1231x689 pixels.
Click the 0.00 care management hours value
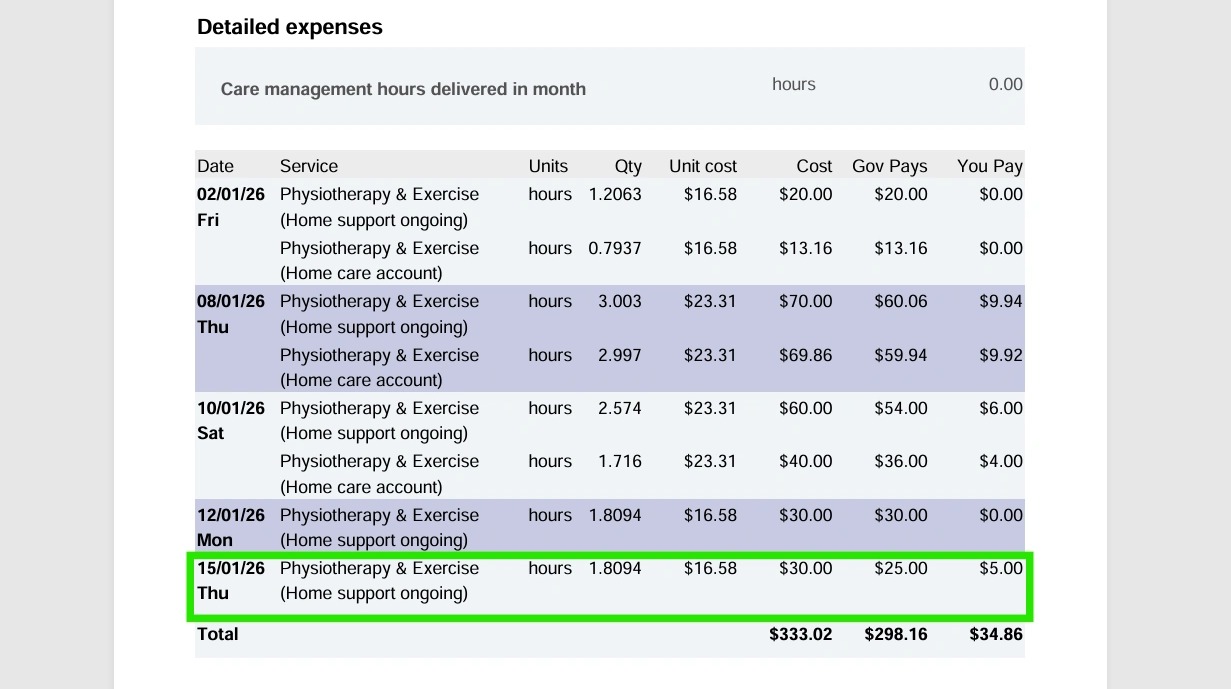[x=1005, y=85]
